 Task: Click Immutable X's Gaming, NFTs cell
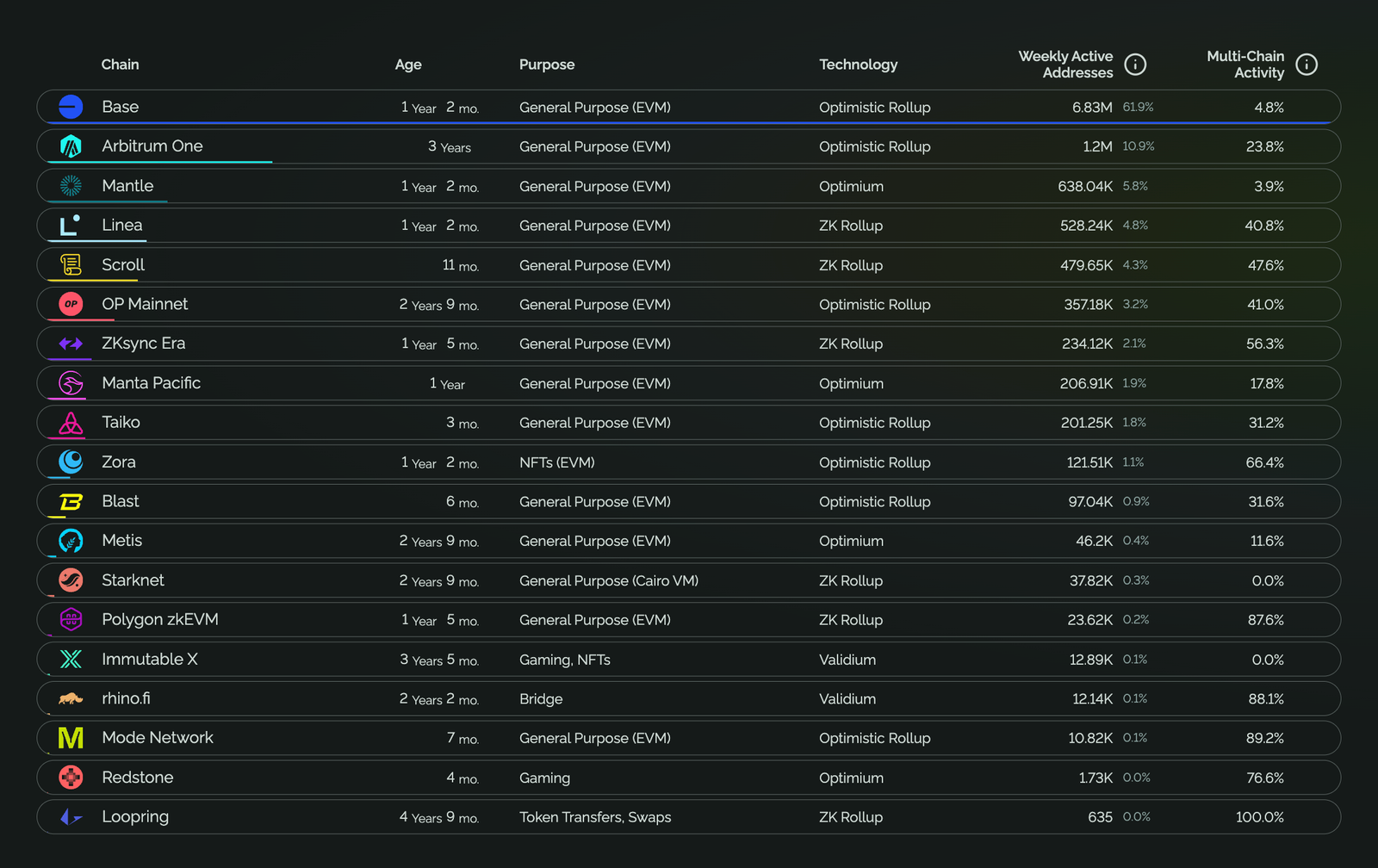click(x=565, y=660)
